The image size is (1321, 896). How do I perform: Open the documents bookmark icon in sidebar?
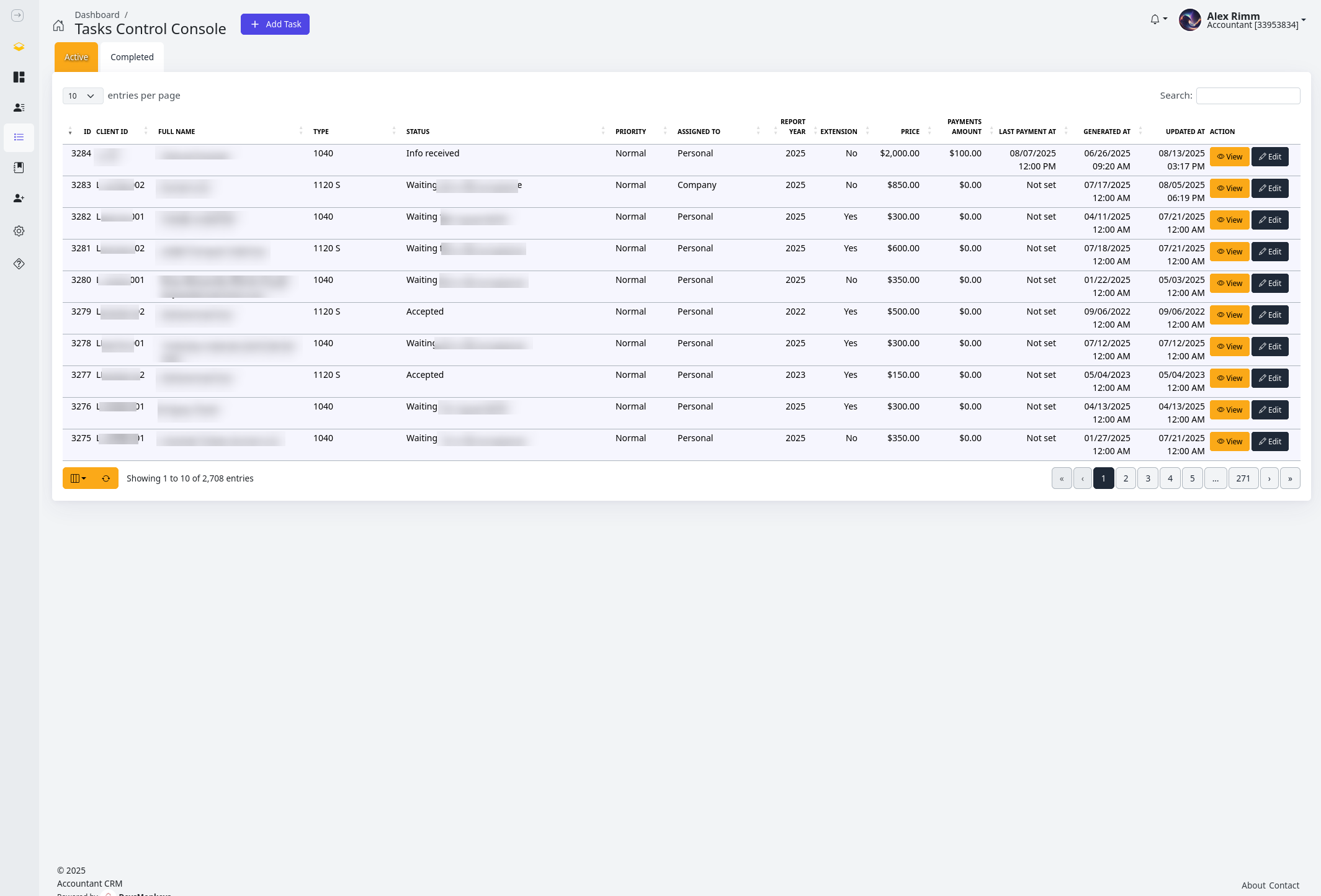19,168
